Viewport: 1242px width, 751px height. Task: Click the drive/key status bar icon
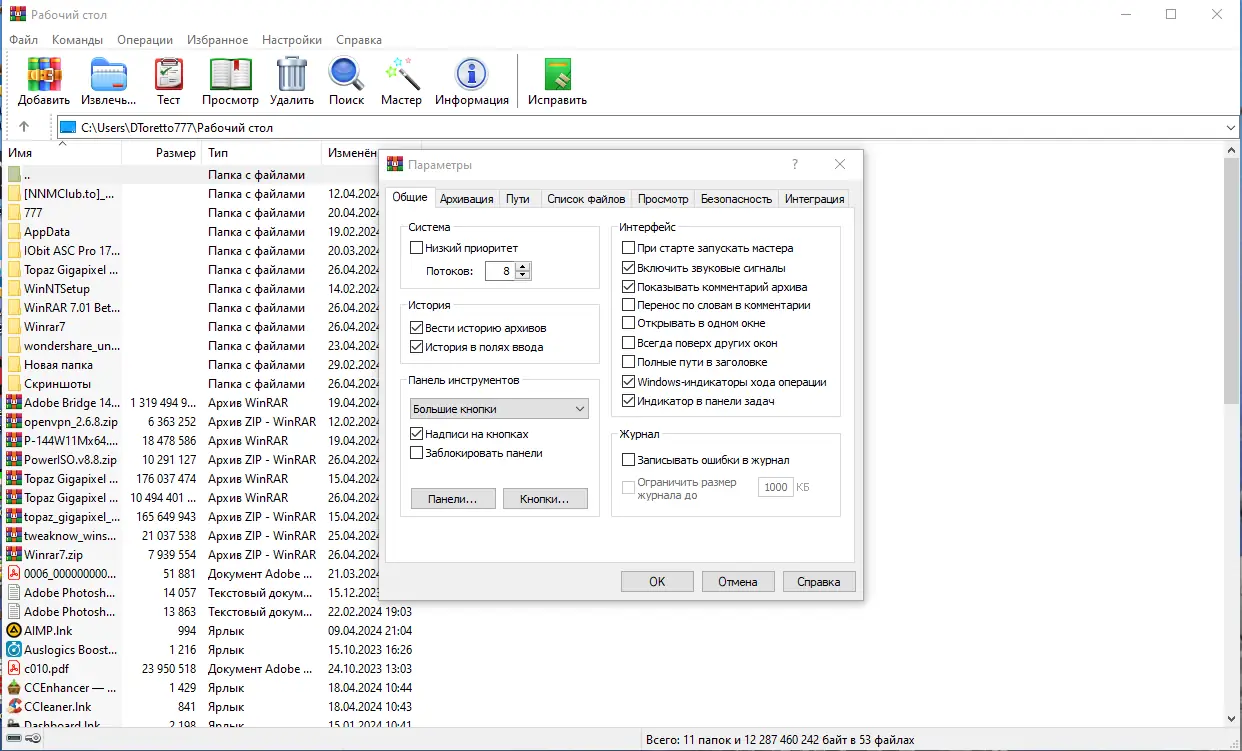[x=23, y=739]
